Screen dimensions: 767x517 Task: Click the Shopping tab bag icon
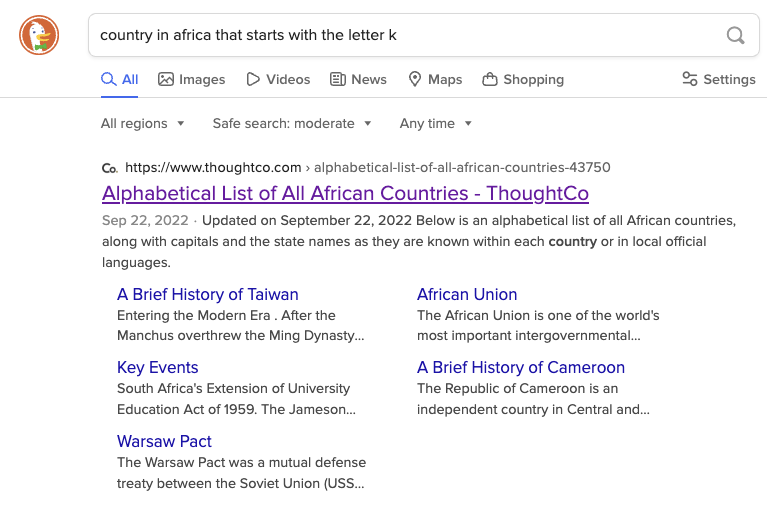coord(490,79)
